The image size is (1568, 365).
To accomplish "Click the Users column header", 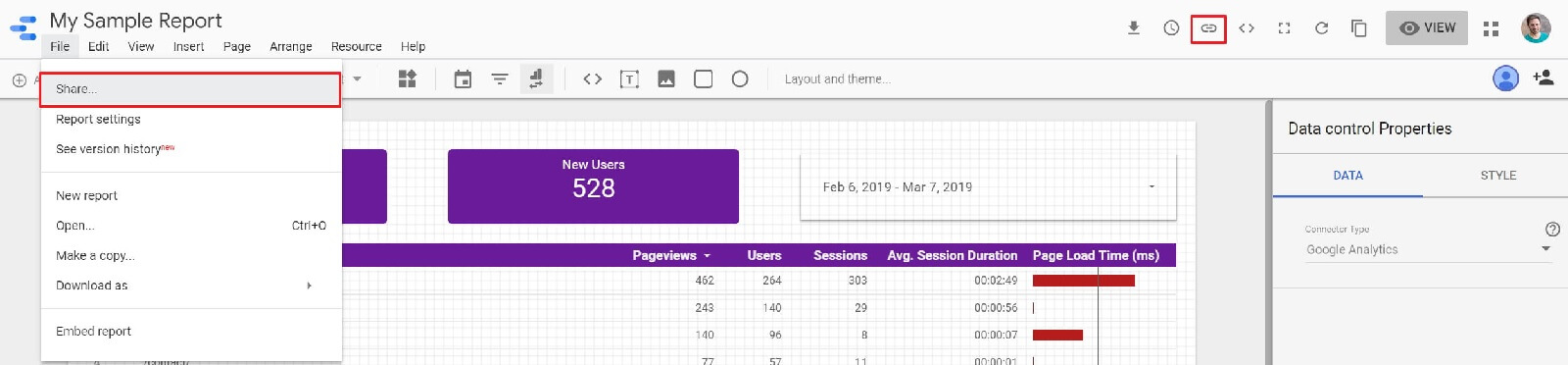I will (x=764, y=255).
